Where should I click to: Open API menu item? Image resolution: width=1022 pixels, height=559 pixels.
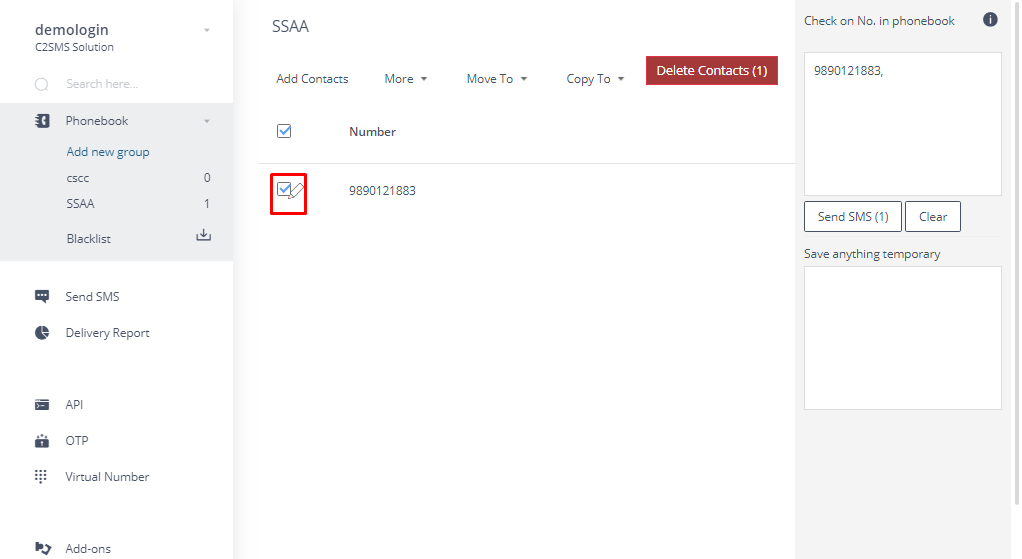coord(74,405)
